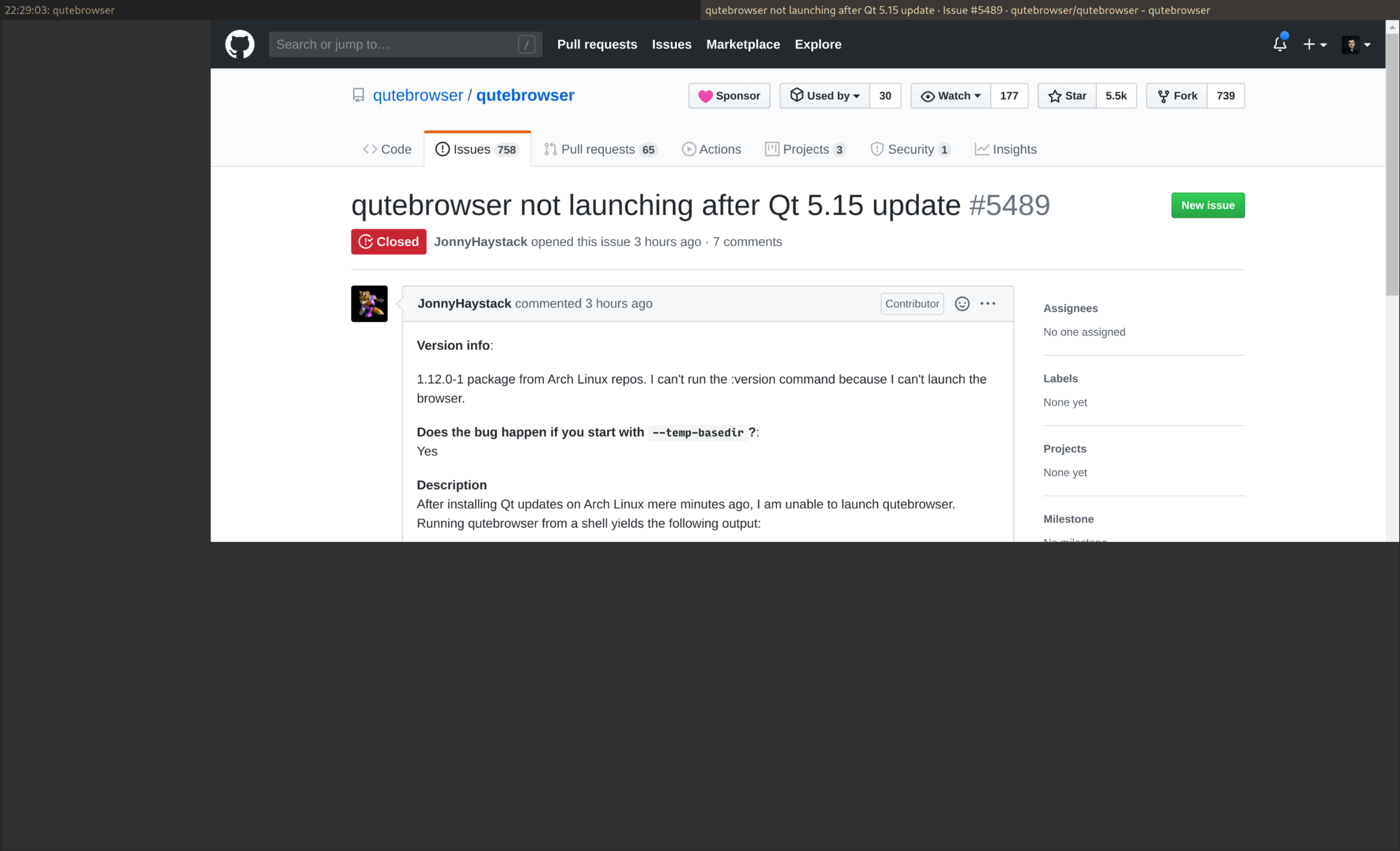Toggle watching via the Watch eye control
The image size is (1400, 851).
pos(928,96)
